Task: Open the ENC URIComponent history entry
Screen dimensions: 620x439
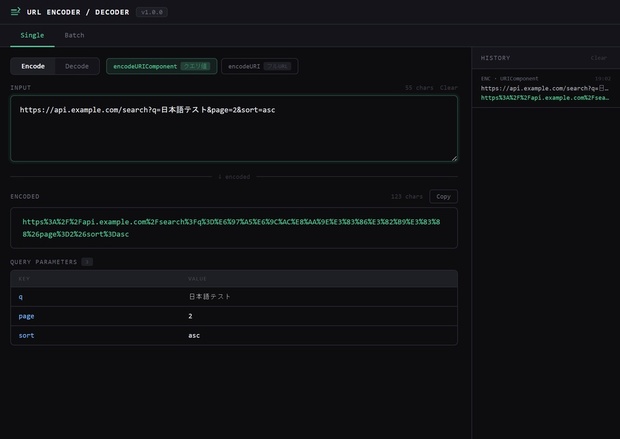Action: (x=546, y=88)
